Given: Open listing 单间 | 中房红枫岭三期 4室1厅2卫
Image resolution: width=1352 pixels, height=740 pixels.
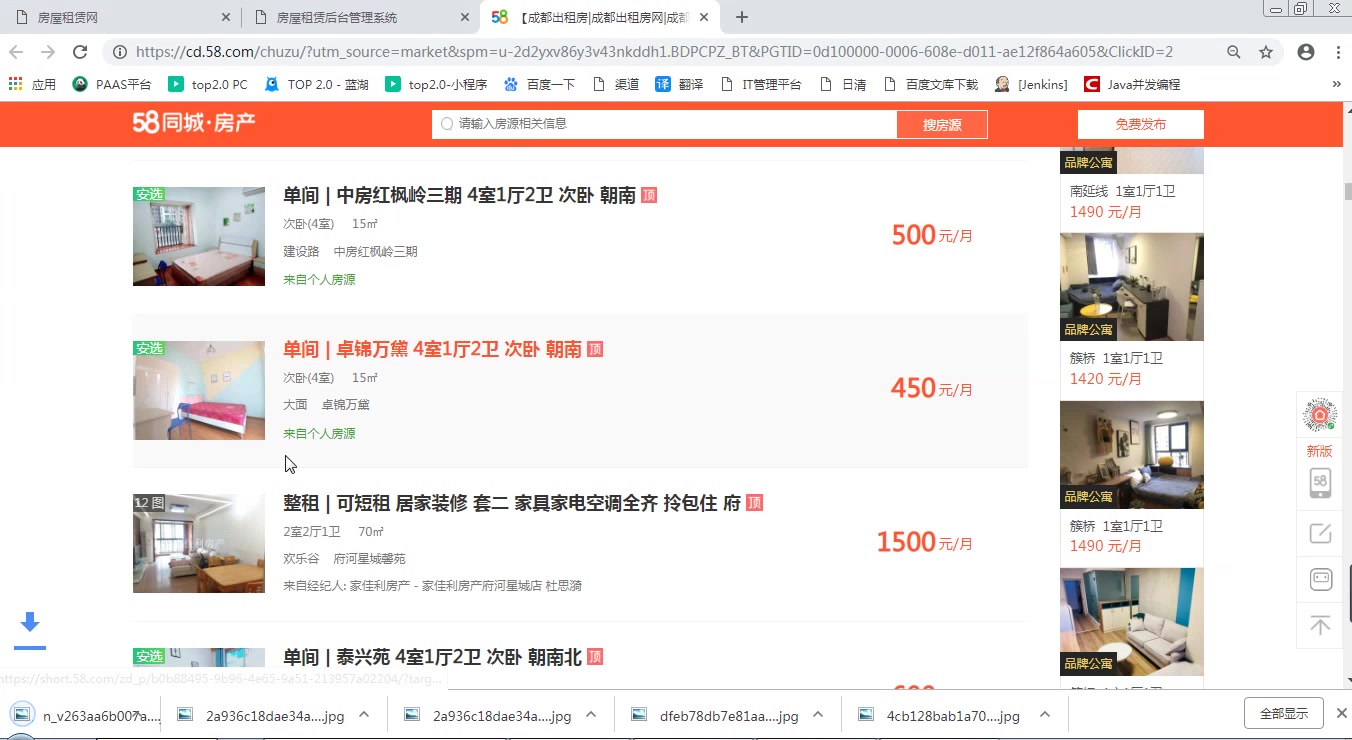Looking at the screenshot, I should (460, 195).
